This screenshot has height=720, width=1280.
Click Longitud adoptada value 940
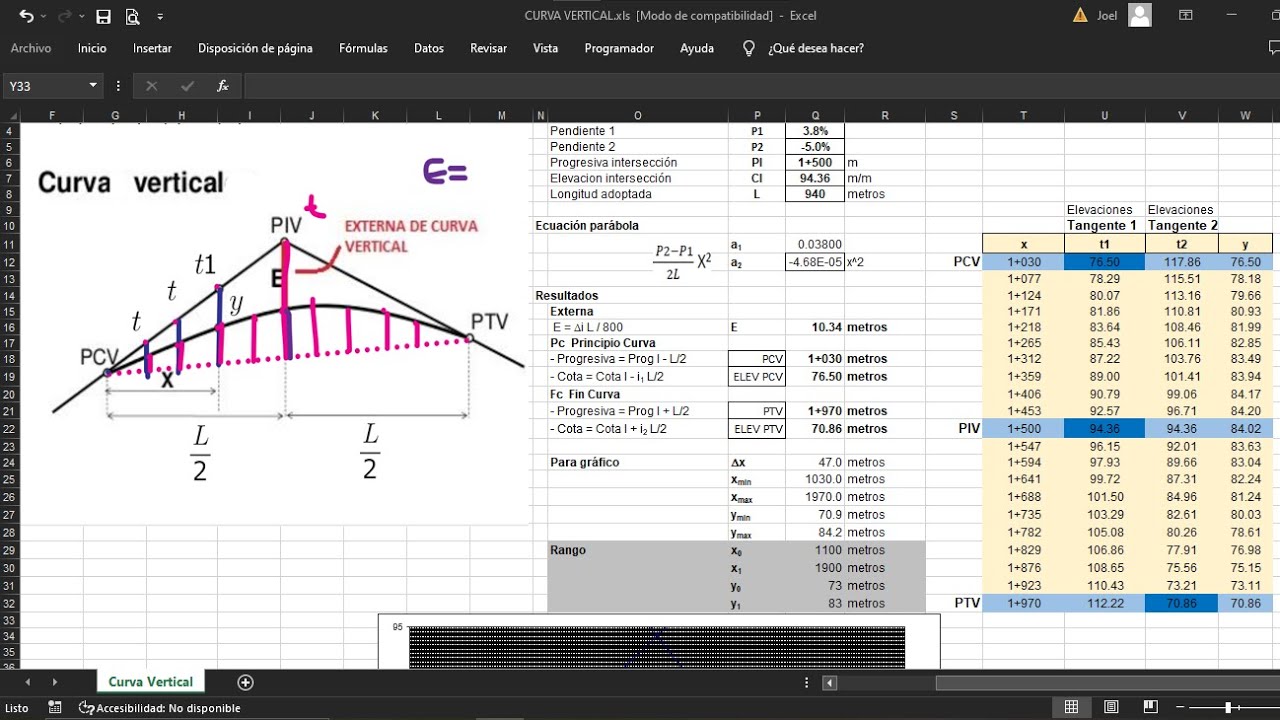tap(815, 194)
